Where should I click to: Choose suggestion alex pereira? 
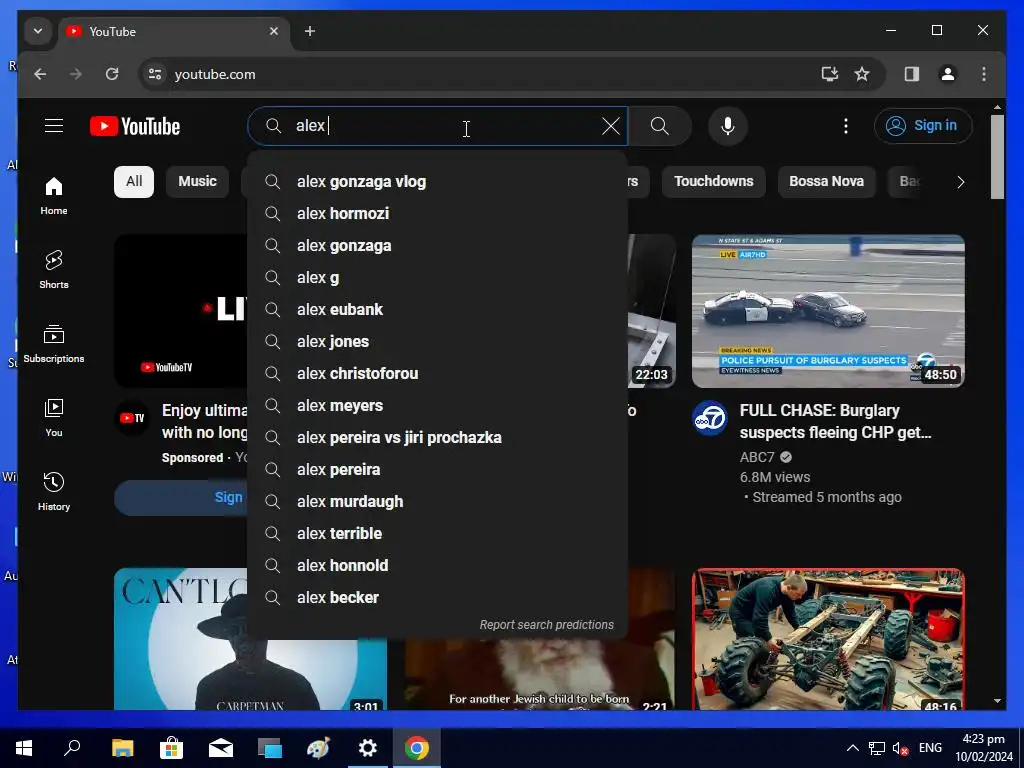click(x=438, y=470)
